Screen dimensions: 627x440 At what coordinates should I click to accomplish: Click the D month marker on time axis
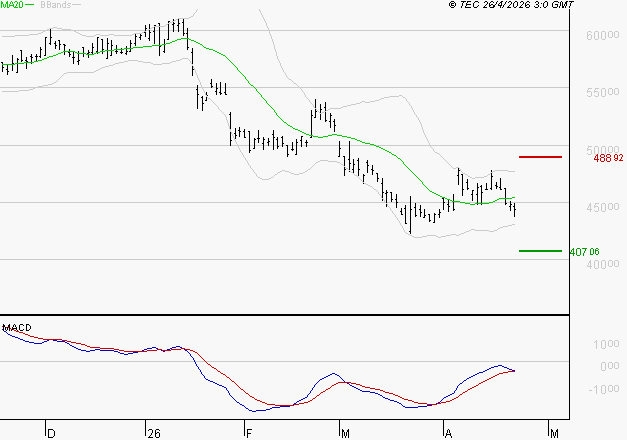51,434
